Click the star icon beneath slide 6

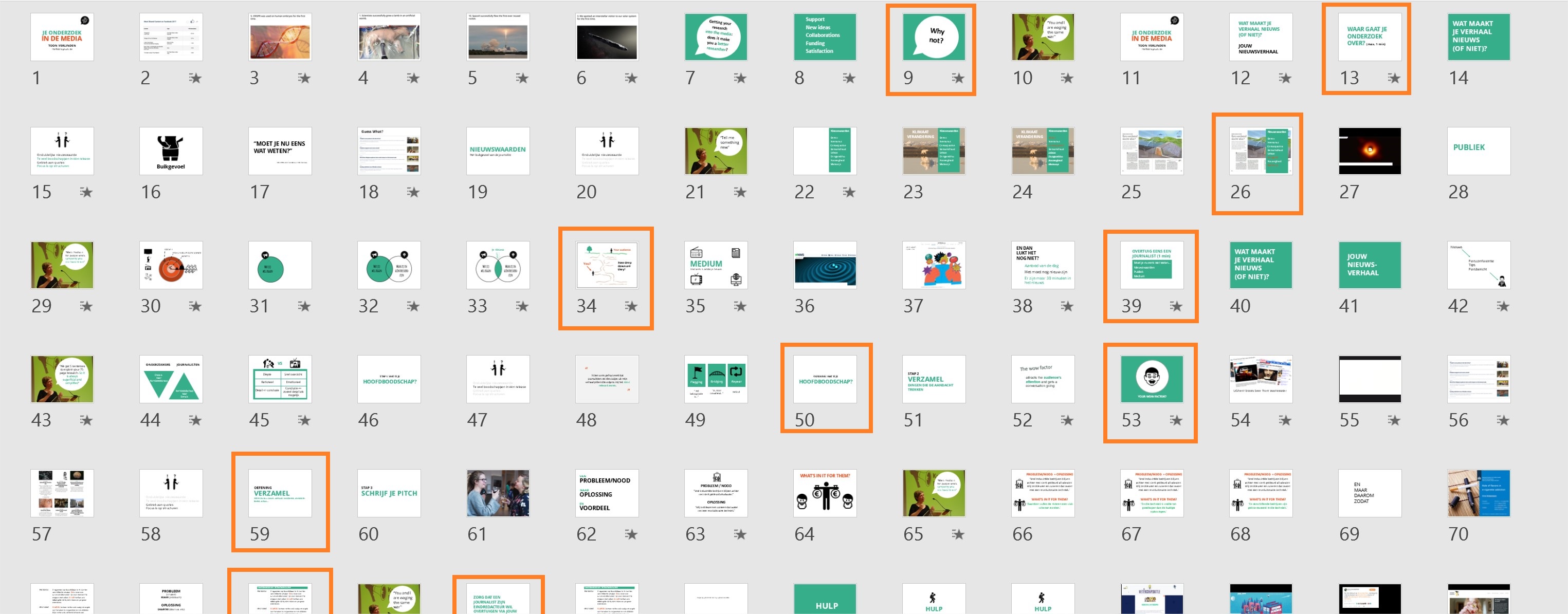631,78
